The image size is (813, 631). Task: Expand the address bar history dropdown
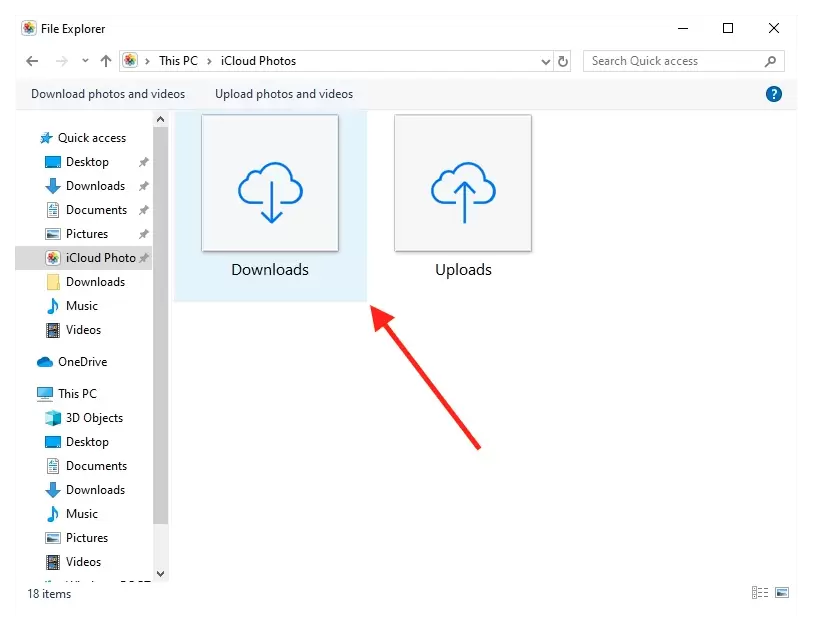coord(544,61)
